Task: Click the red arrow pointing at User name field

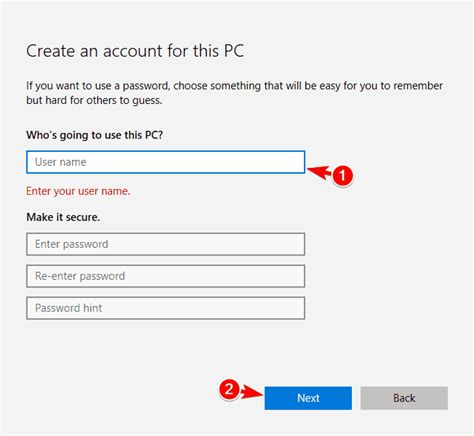Action: (x=319, y=172)
